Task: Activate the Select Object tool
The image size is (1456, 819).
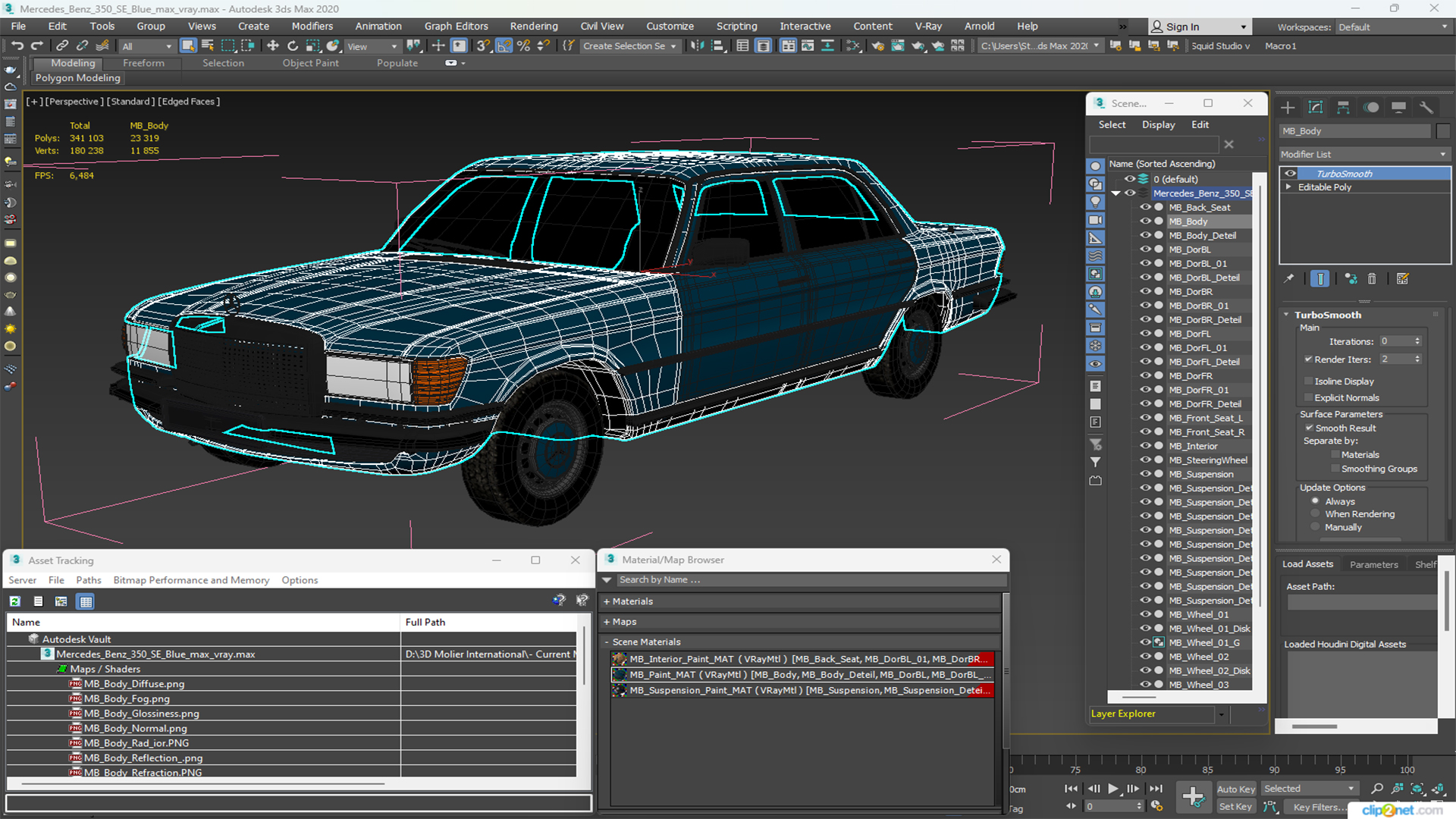Action: click(188, 46)
